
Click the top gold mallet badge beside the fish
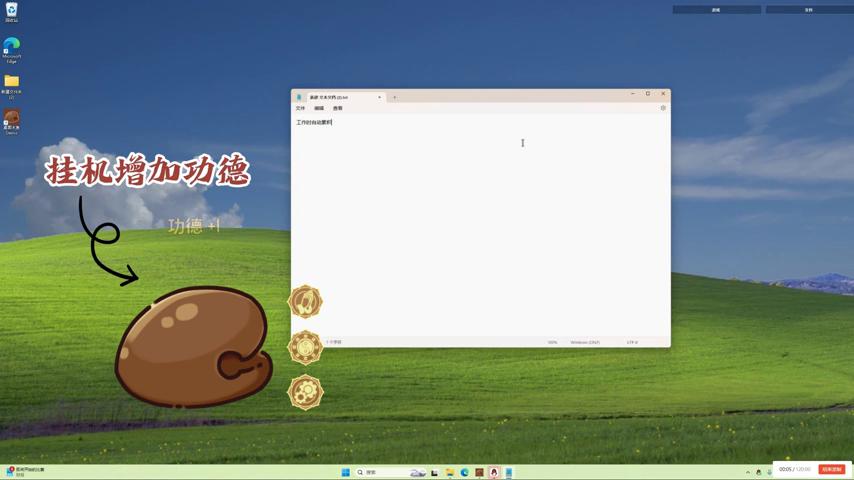[305, 301]
